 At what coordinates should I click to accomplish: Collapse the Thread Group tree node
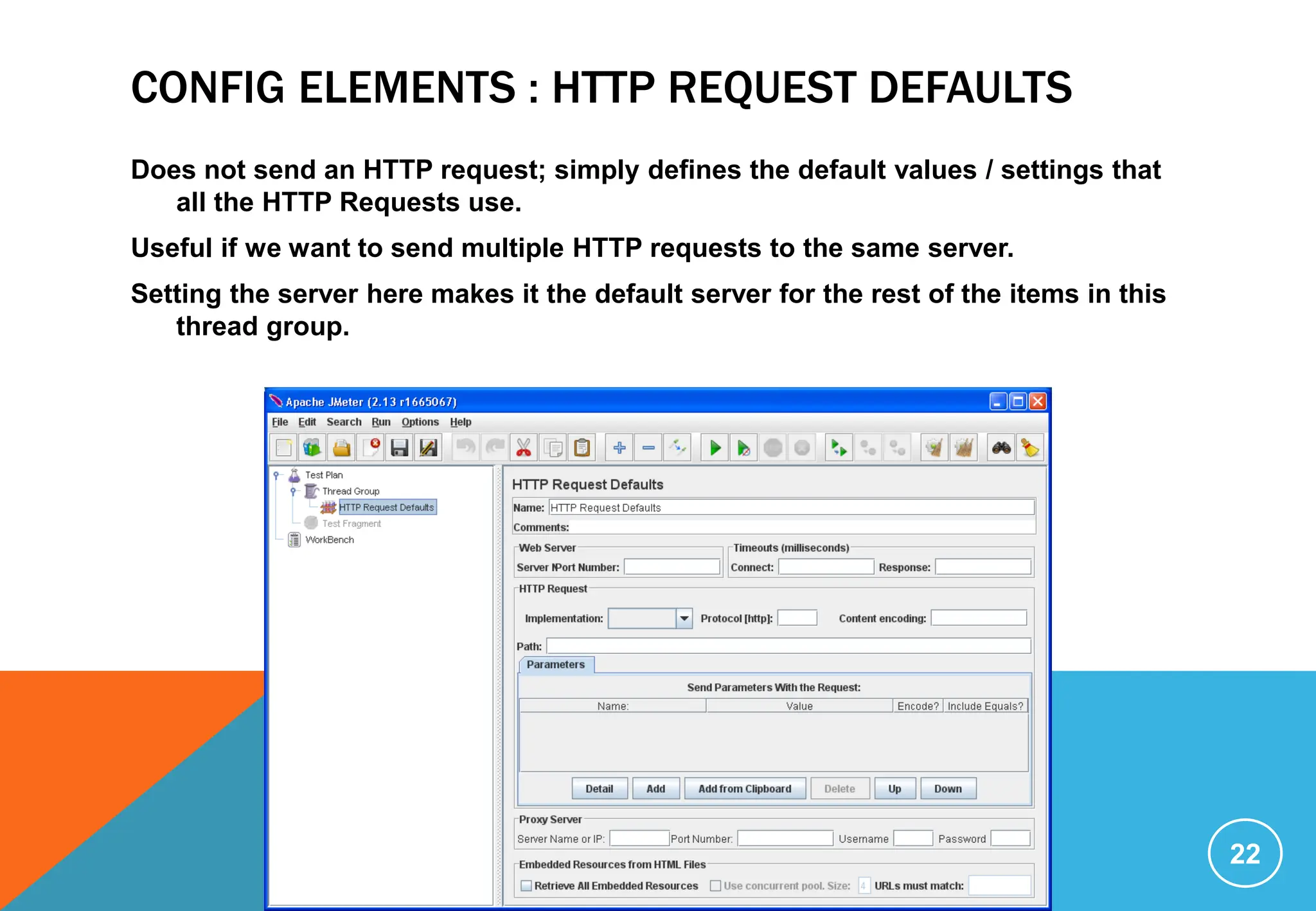(x=293, y=491)
